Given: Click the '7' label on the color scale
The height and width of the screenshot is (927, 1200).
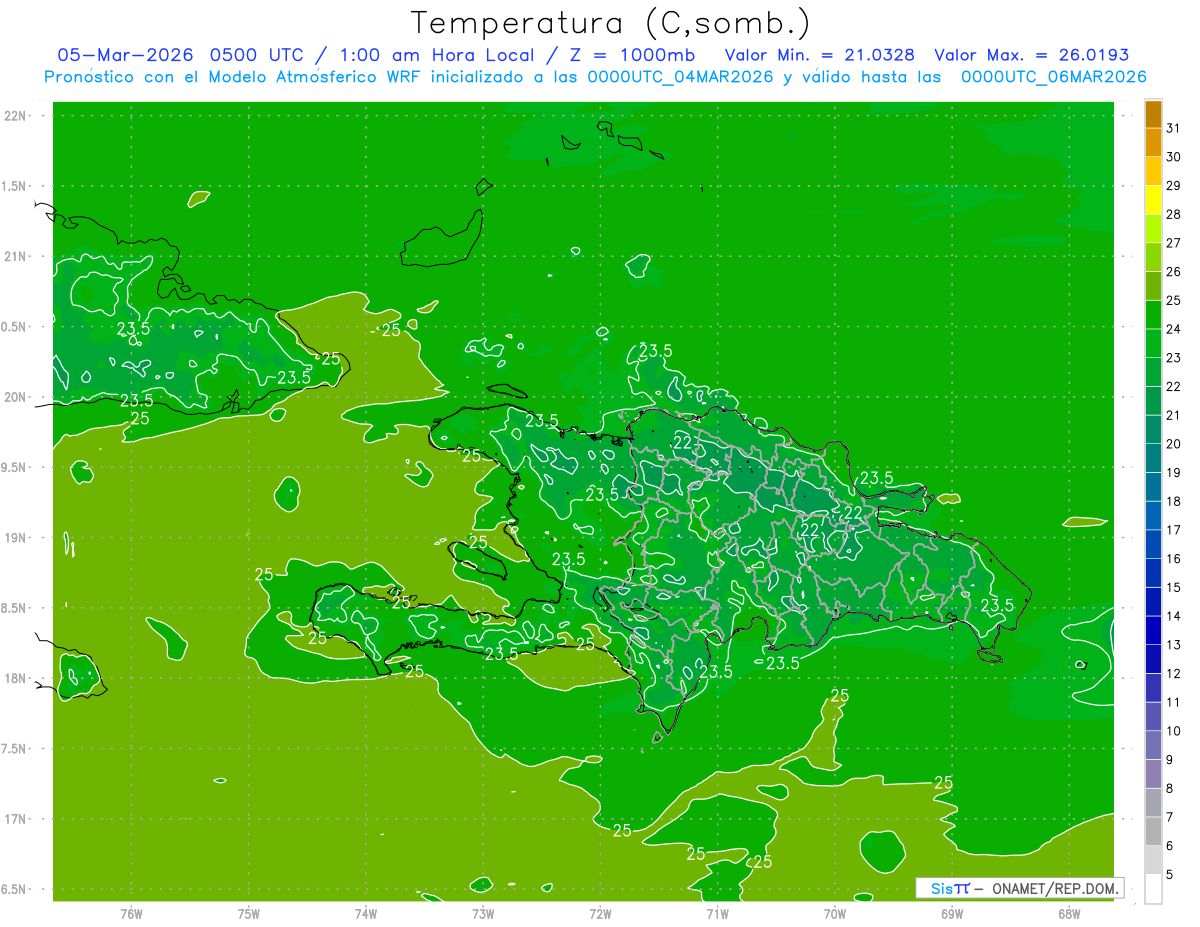Looking at the screenshot, I should click(x=1170, y=817).
